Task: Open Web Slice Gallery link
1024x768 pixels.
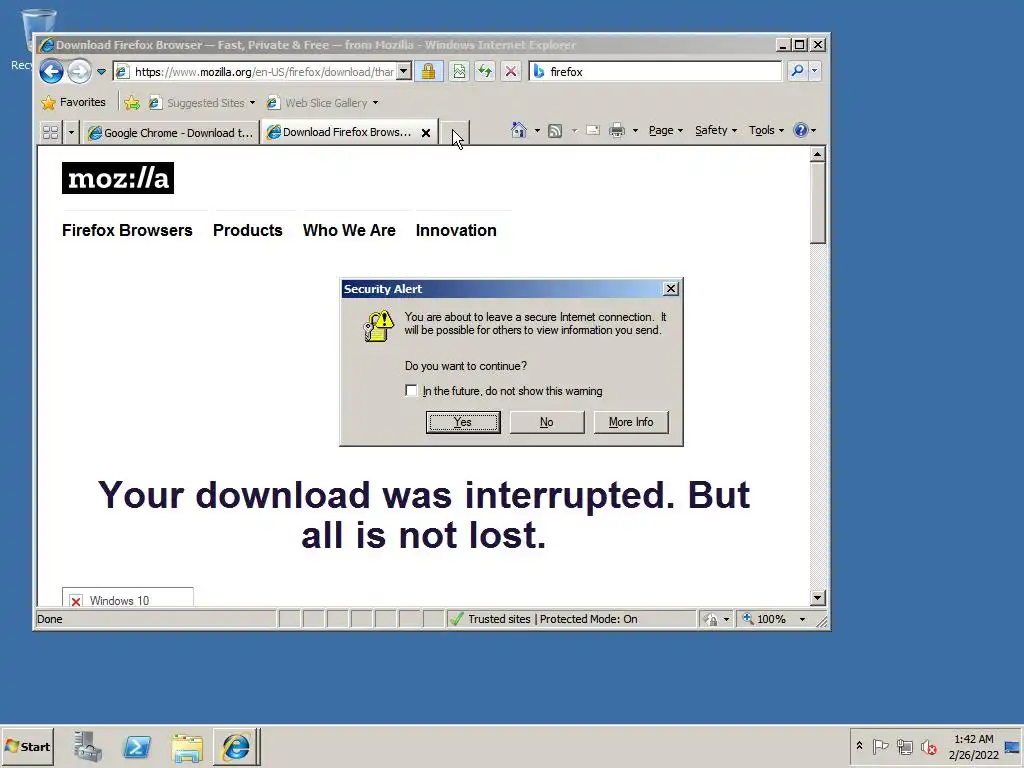Action: pyautogui.click(x=323, y=103)
